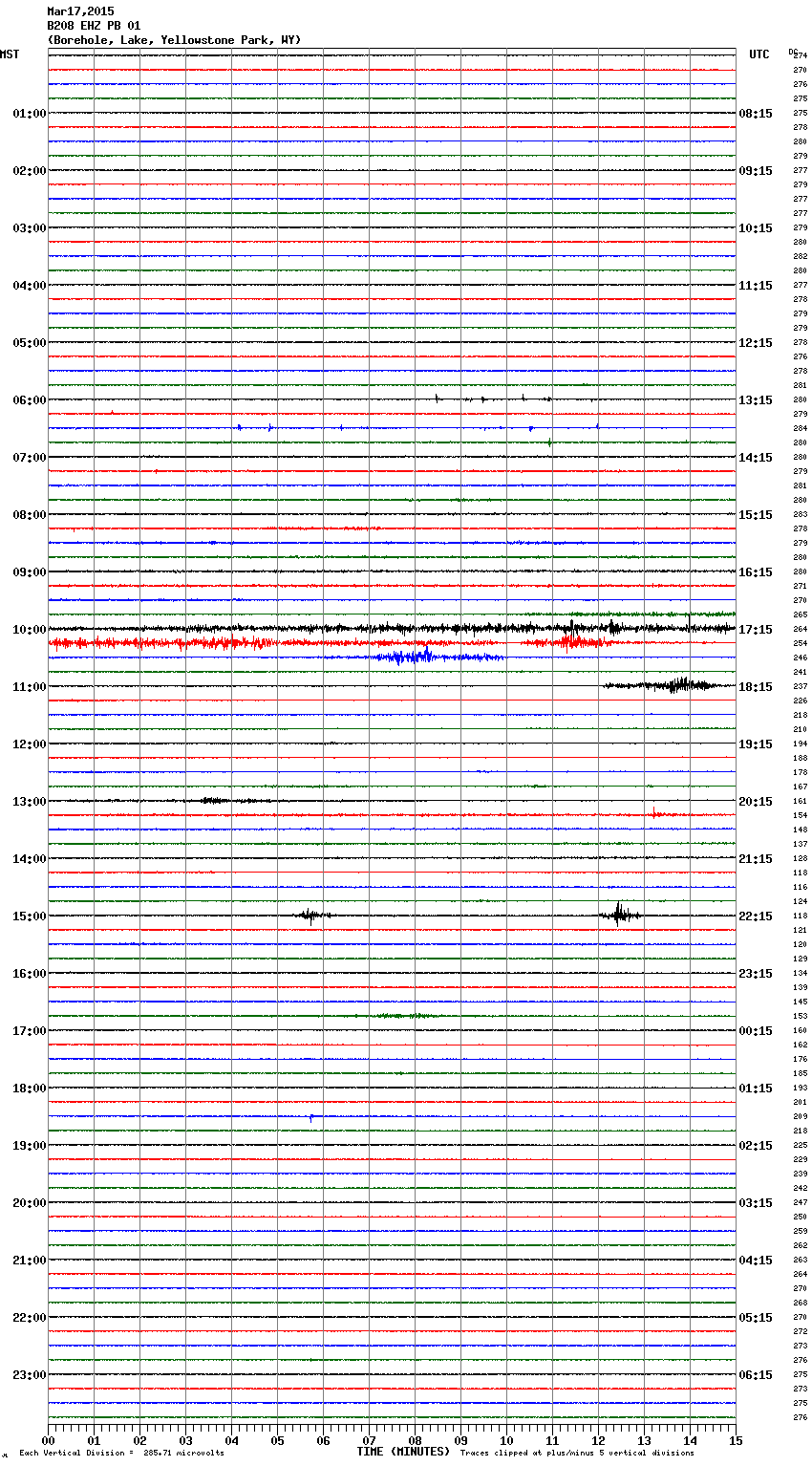Select the station code B208 EHZ PB 01
The height and width of the screenshot is (1466, 812).
94,26
